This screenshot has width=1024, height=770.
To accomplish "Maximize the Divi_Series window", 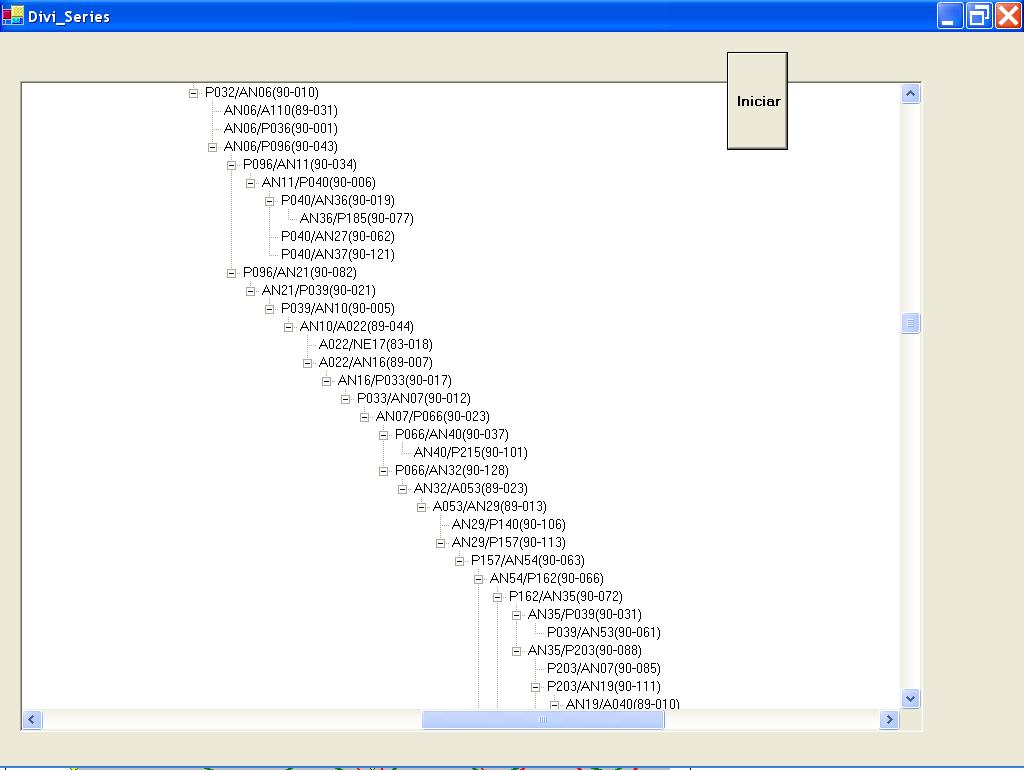I will [979, 16].
